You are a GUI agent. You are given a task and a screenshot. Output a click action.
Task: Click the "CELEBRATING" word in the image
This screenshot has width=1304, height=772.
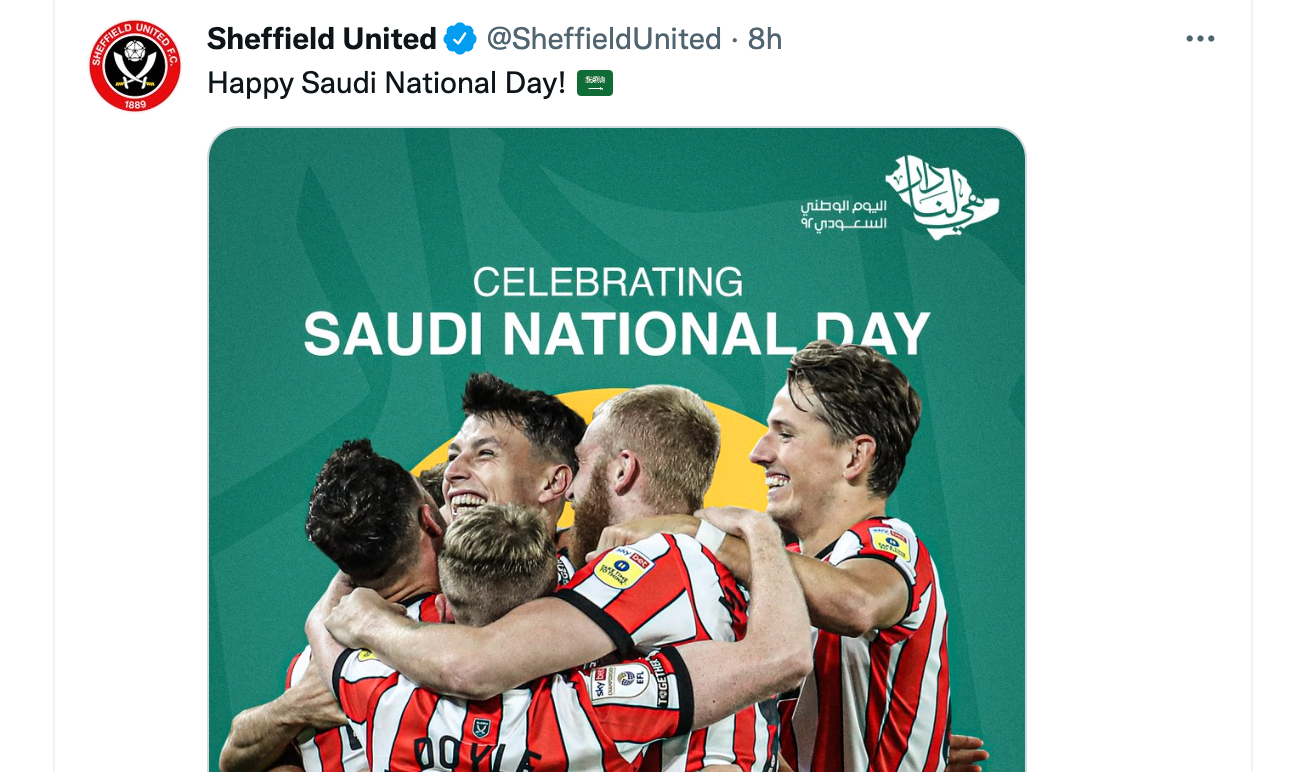pos(608,282)
